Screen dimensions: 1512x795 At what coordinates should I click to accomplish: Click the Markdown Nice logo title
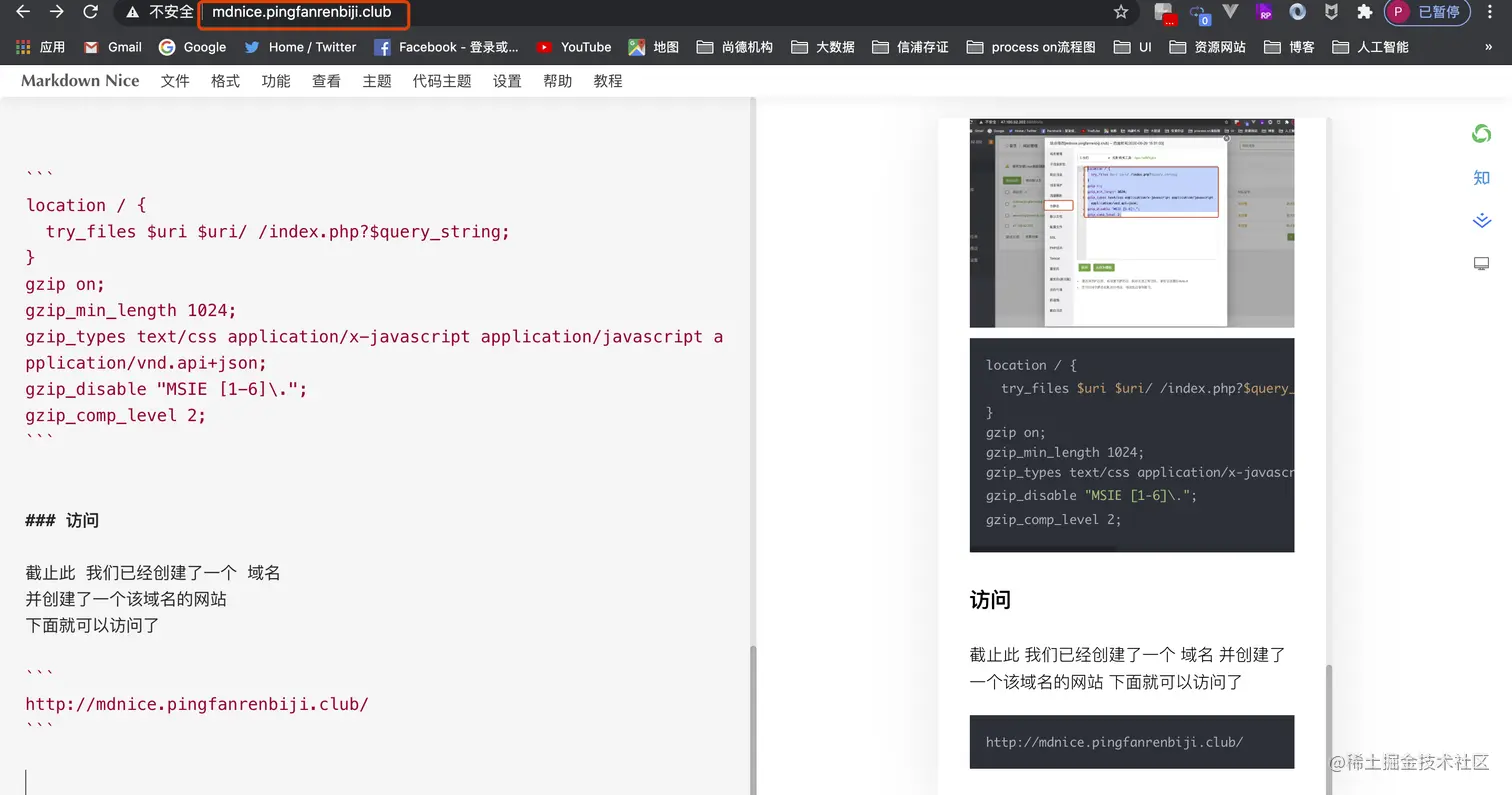click(x=80, y=81)
